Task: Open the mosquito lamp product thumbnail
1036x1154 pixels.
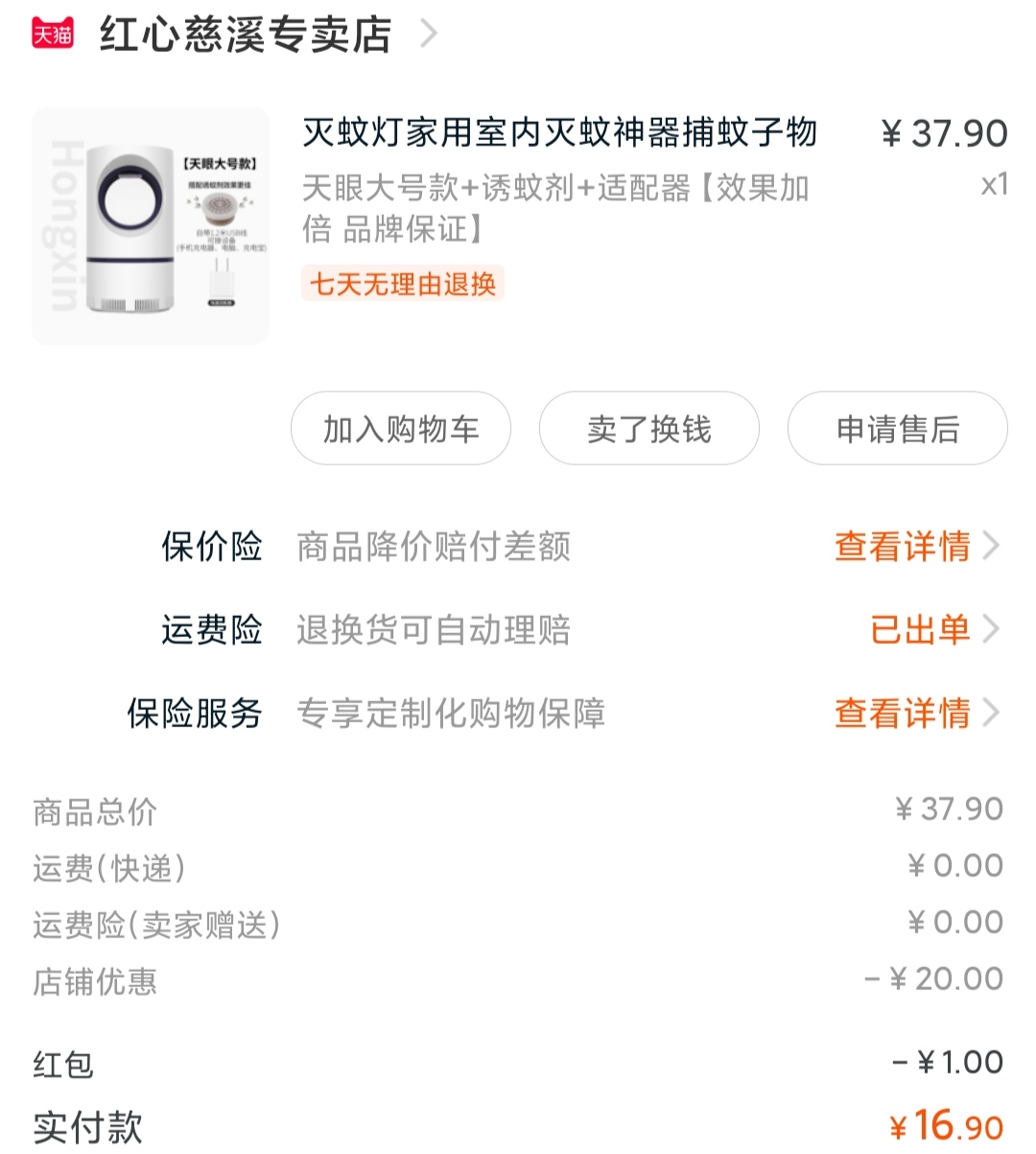Action: pyautogui.click(x=151, y=226)
